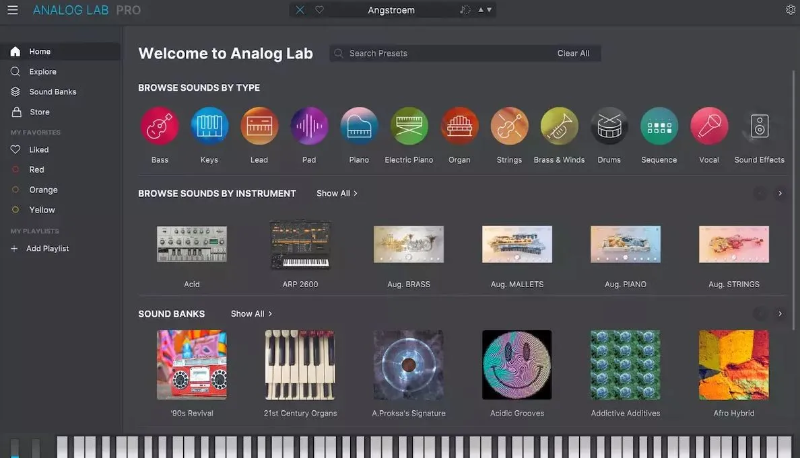Open the 21st Century Organs bank
The width and height of the screenshot is (800, 458).
click(300, 365)
